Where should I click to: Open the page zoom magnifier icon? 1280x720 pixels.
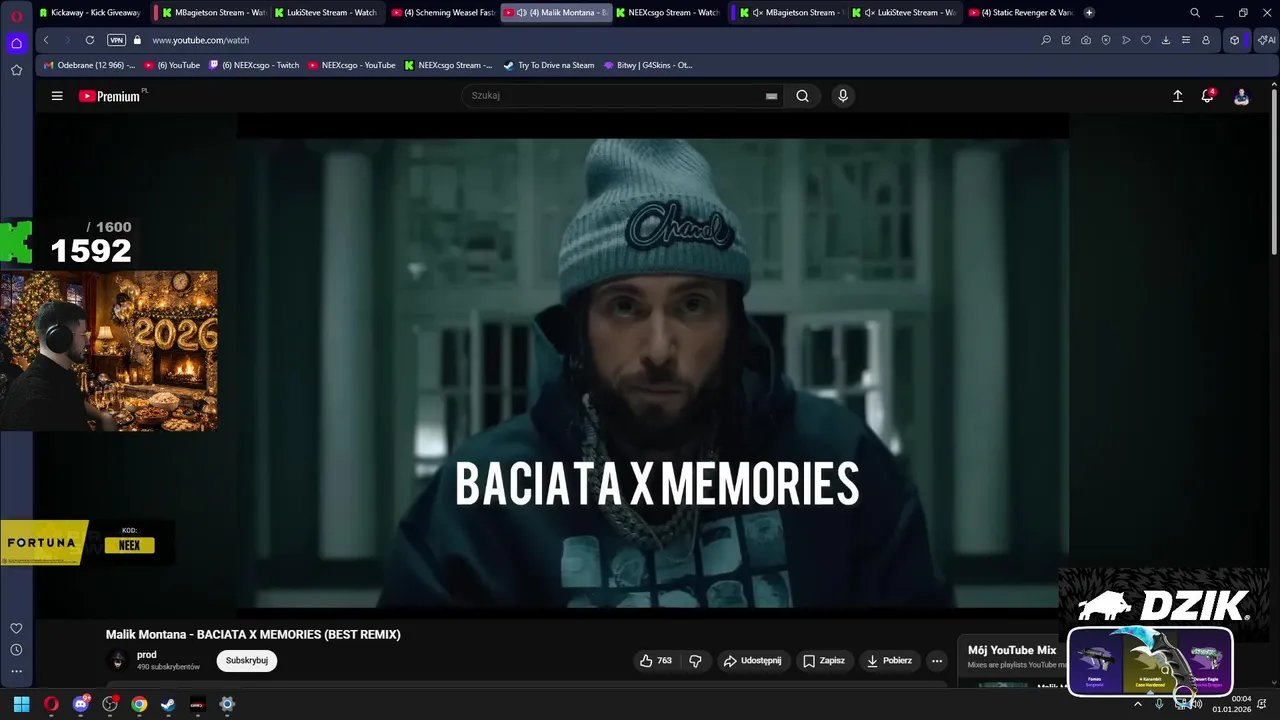pyautogui.click(x=1046, y=40)
